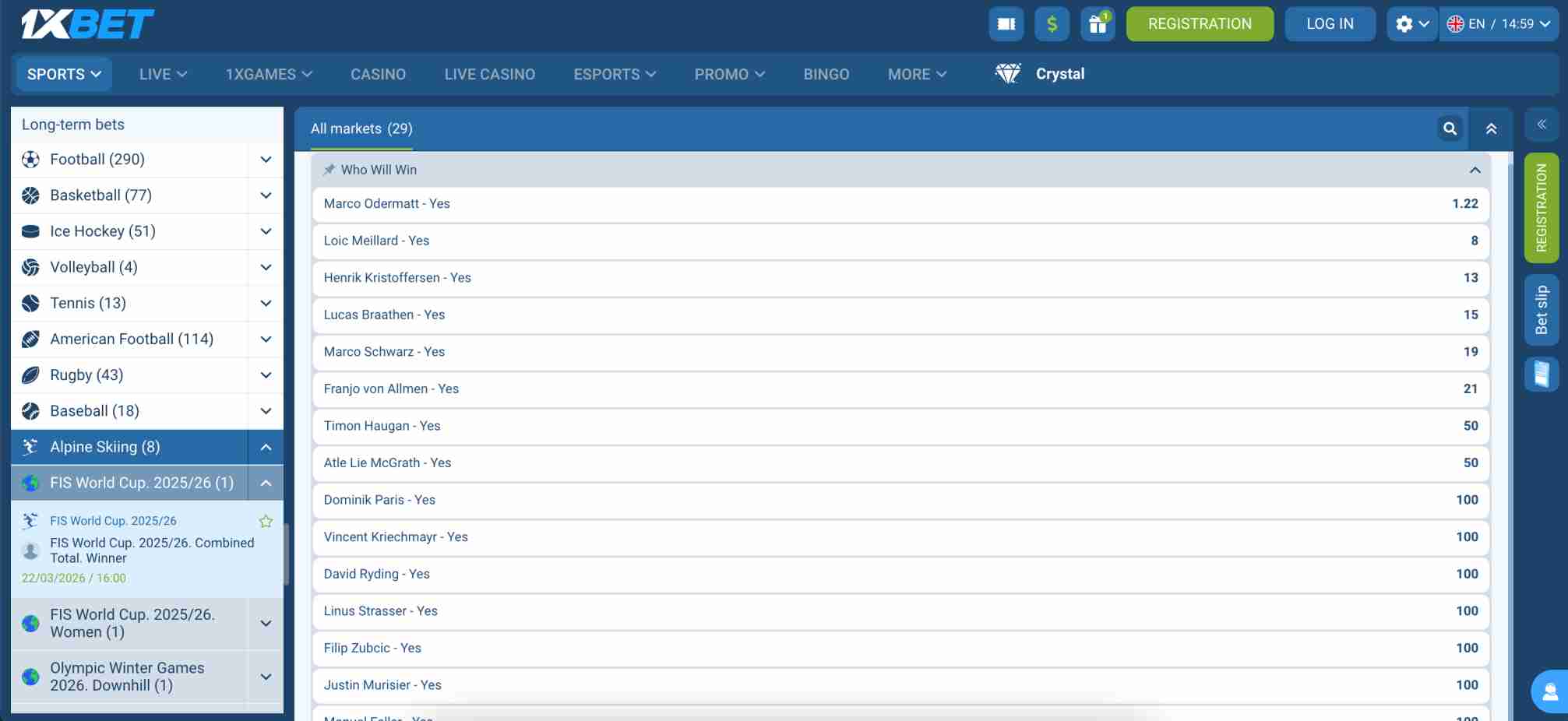Open the dollar payments icon
This screenshot has height=721, width=1568.
[1052, 24]
